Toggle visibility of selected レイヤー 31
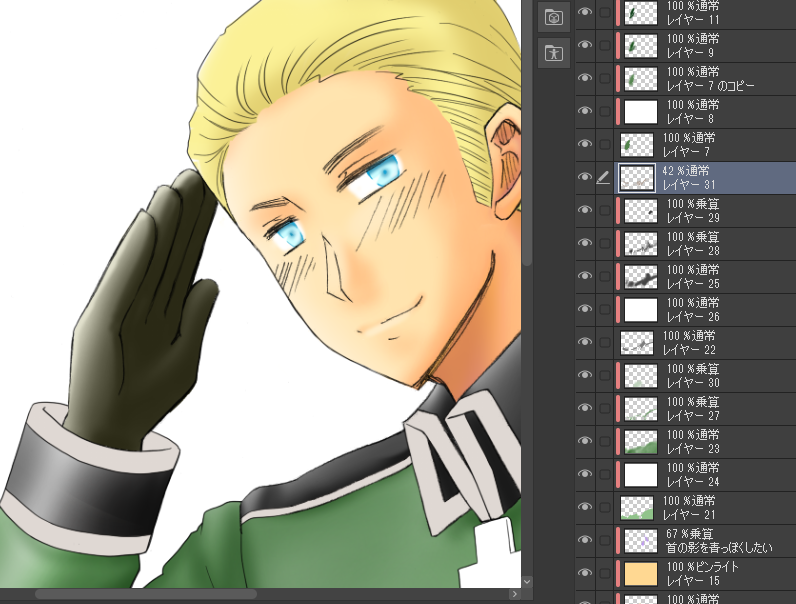The height and width of the screenshot is (604, 796). click(585, 177)
